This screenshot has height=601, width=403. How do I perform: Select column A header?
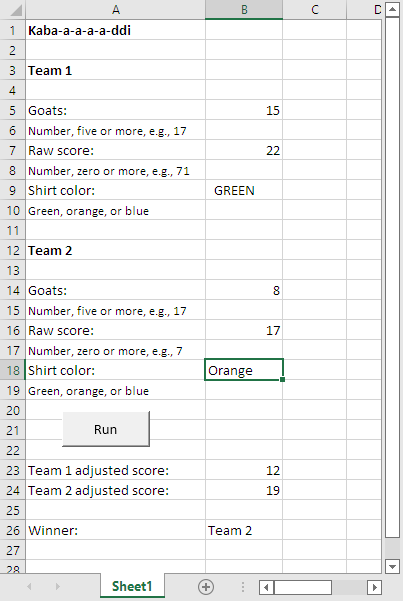click(x=115, y=10)
